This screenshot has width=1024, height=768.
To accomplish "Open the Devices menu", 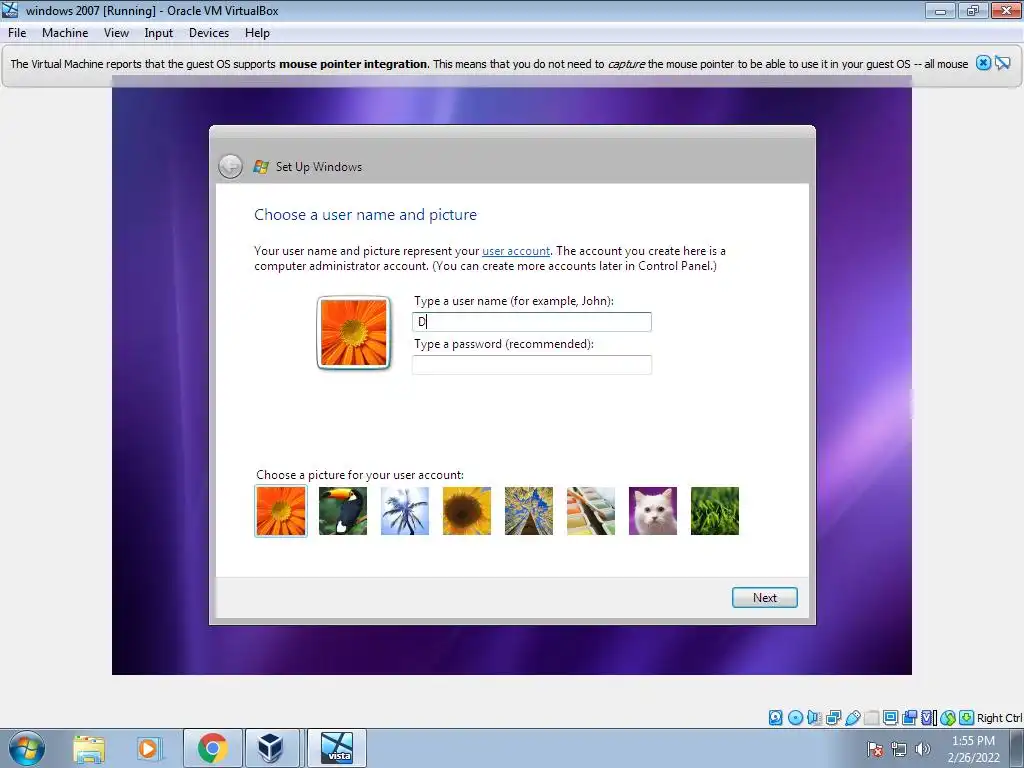I will [x=209, y=33].
